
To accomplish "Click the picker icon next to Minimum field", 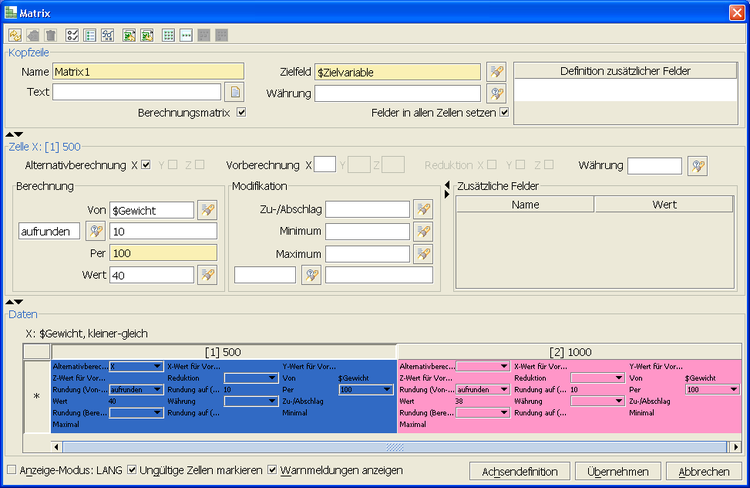I will point(423,231).
